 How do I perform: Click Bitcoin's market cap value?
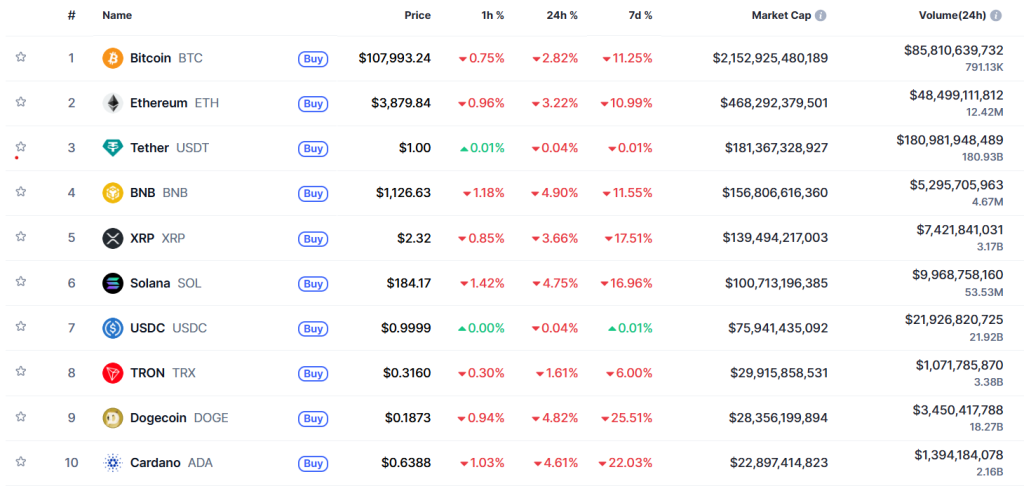(770, 58)
